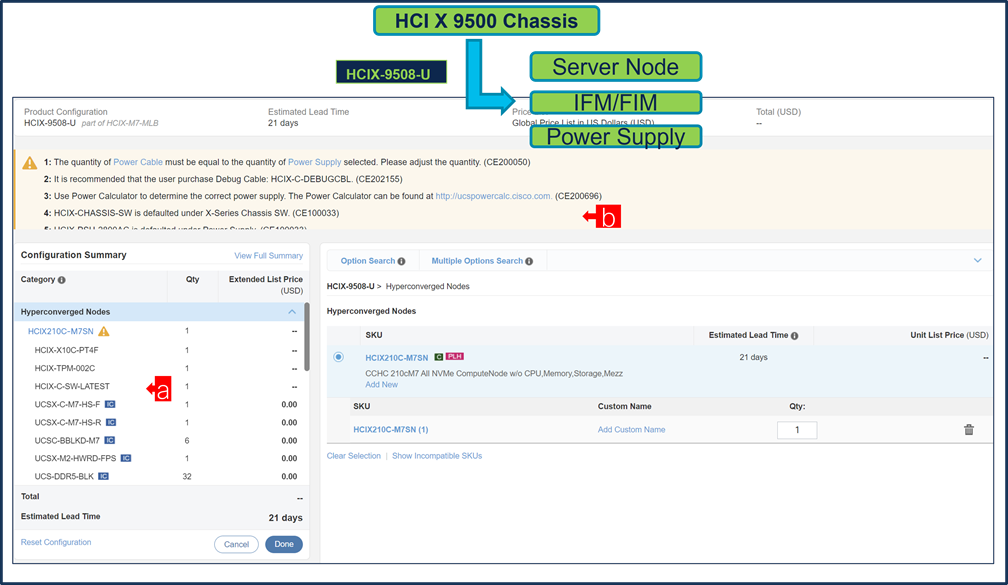
Task: Click the dark HCIX-9508-U label
Action: pos(391,73)
